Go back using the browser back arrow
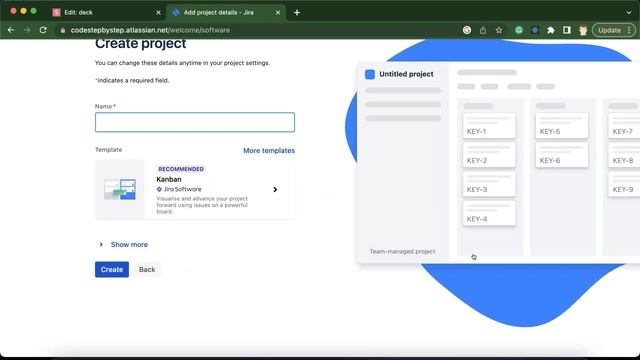Screen dimensions: 640x360 click(11, 30)
